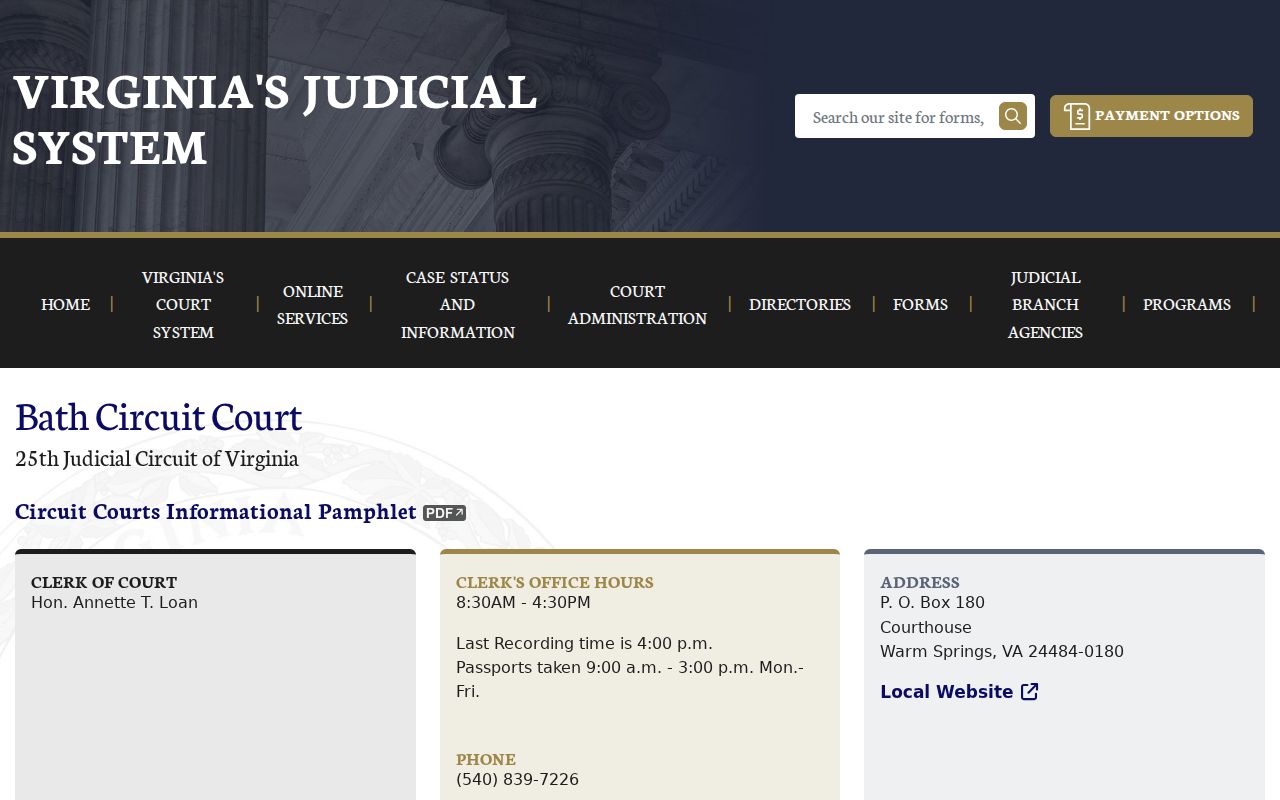Click the PDF badge icon beside pamphlet link
Image resolution: width=1280 pixels, height=800 pixels.
point(444,513)
